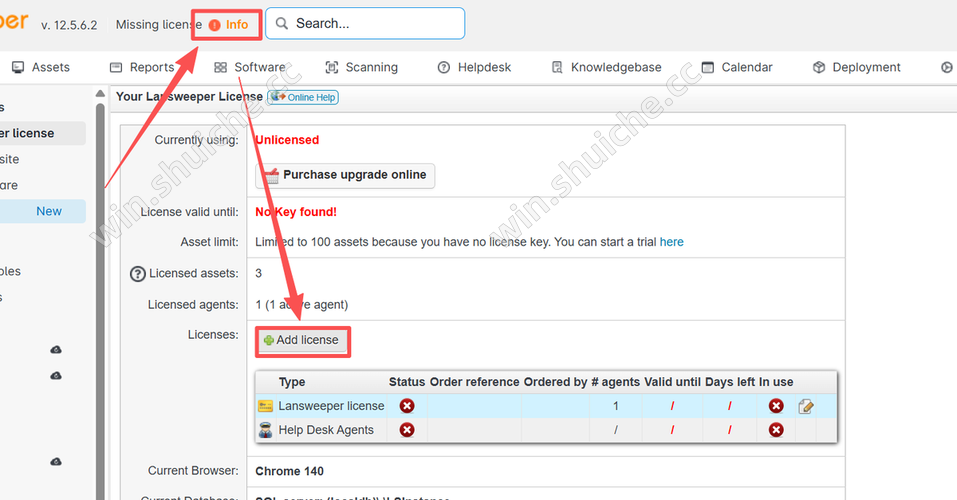Open the Deployment menu
The height and width of the screenshot is (500, 957).
[x=856, y=67]
